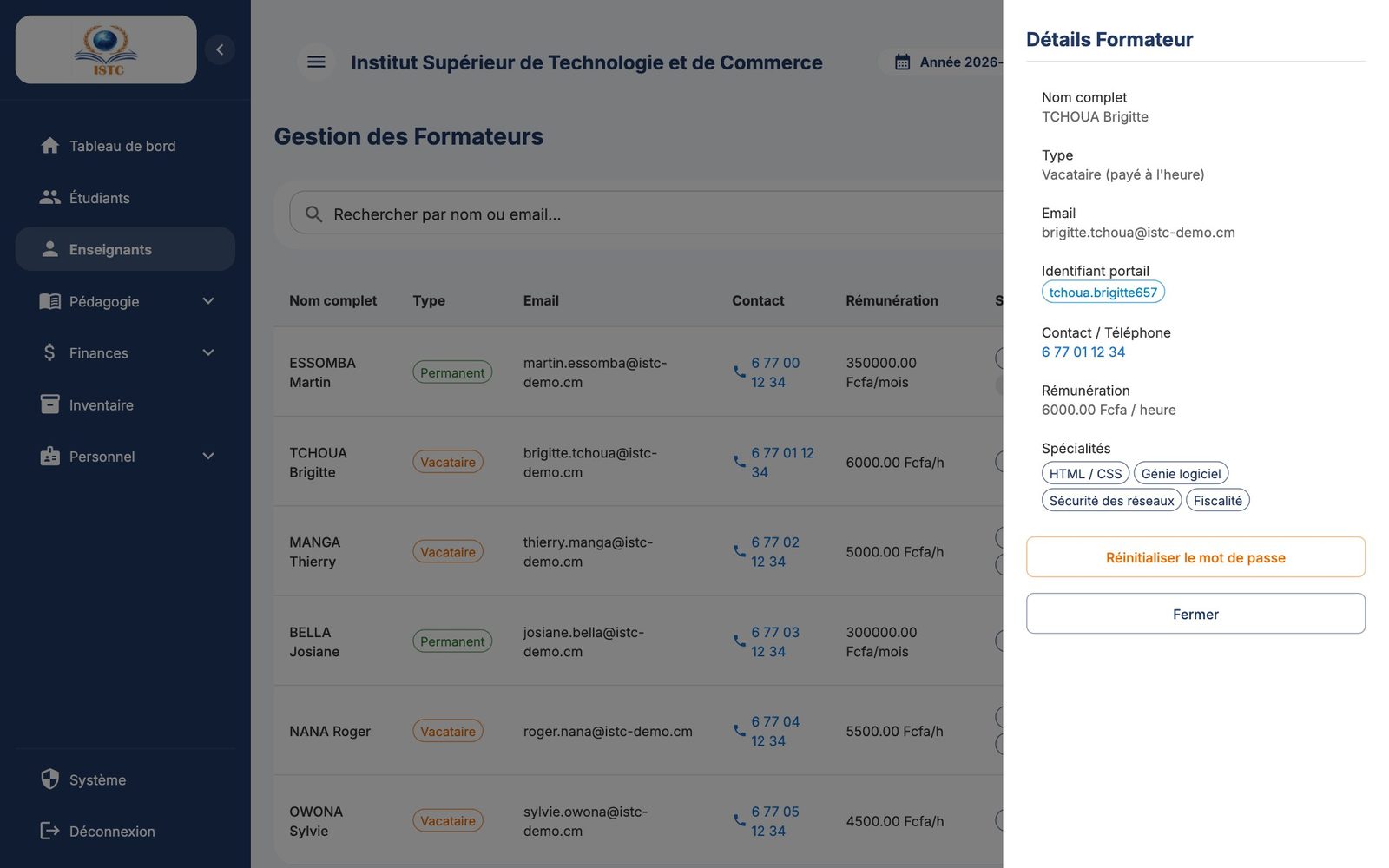Click phone icon in OWONA Sylvie row
This screenshot has height=868, width=1389.
point(740,820)
